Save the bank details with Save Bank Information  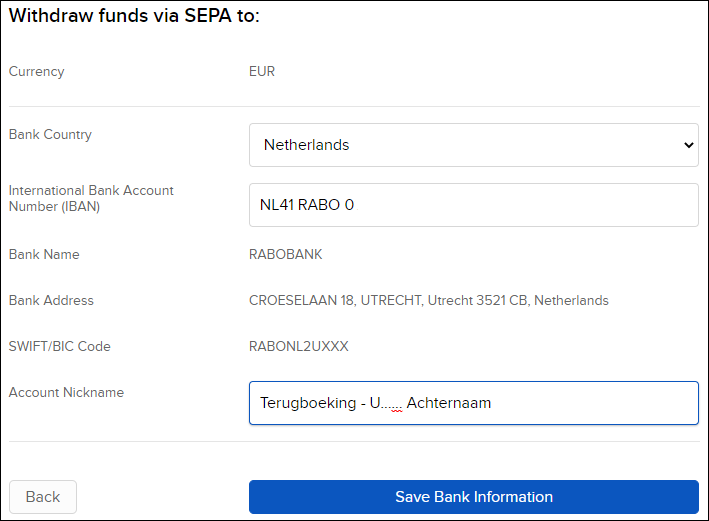(x=473, y=497)
